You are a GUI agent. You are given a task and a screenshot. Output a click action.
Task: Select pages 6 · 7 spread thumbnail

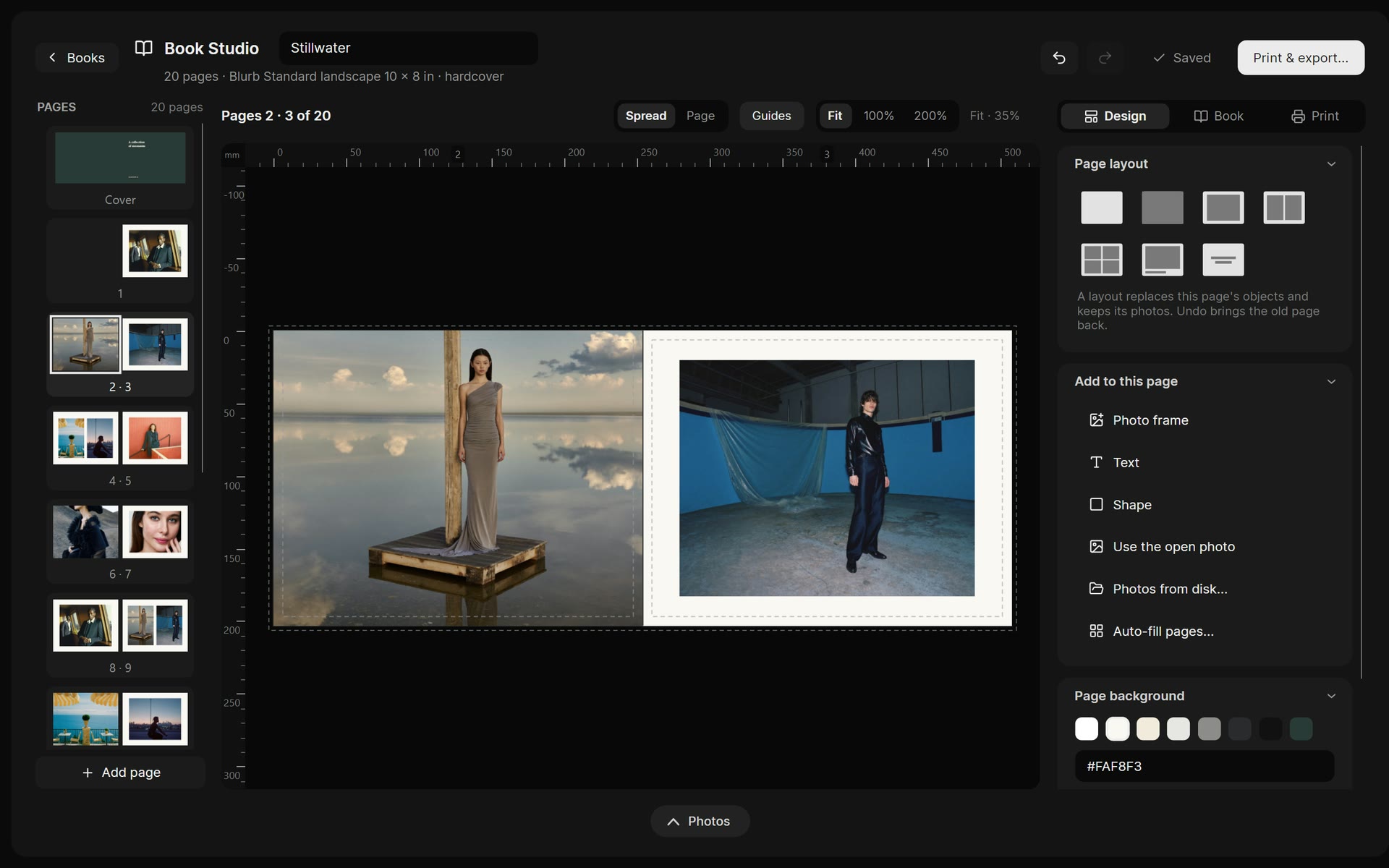pos(120,542)
